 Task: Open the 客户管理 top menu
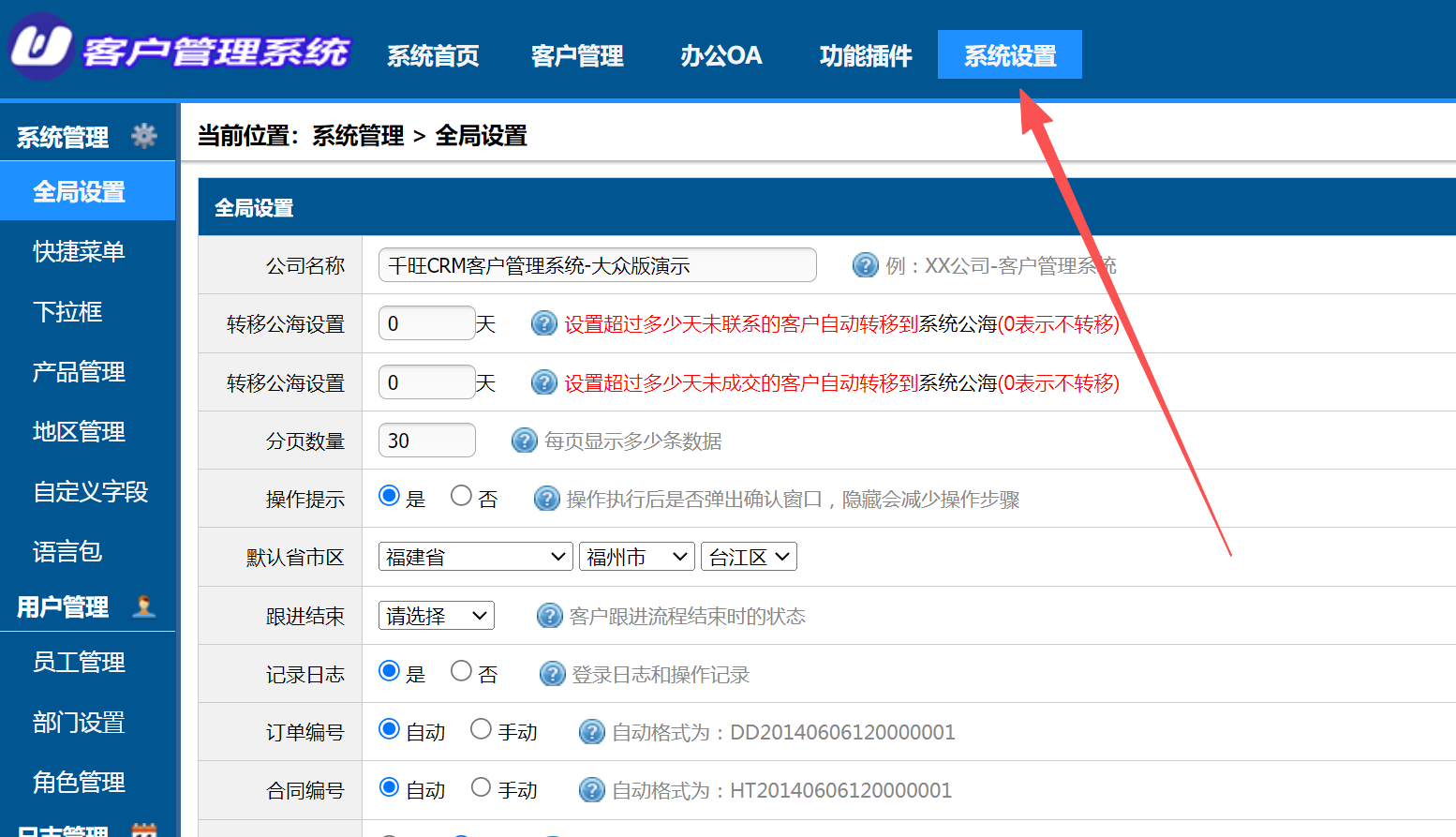click(576, 55)
